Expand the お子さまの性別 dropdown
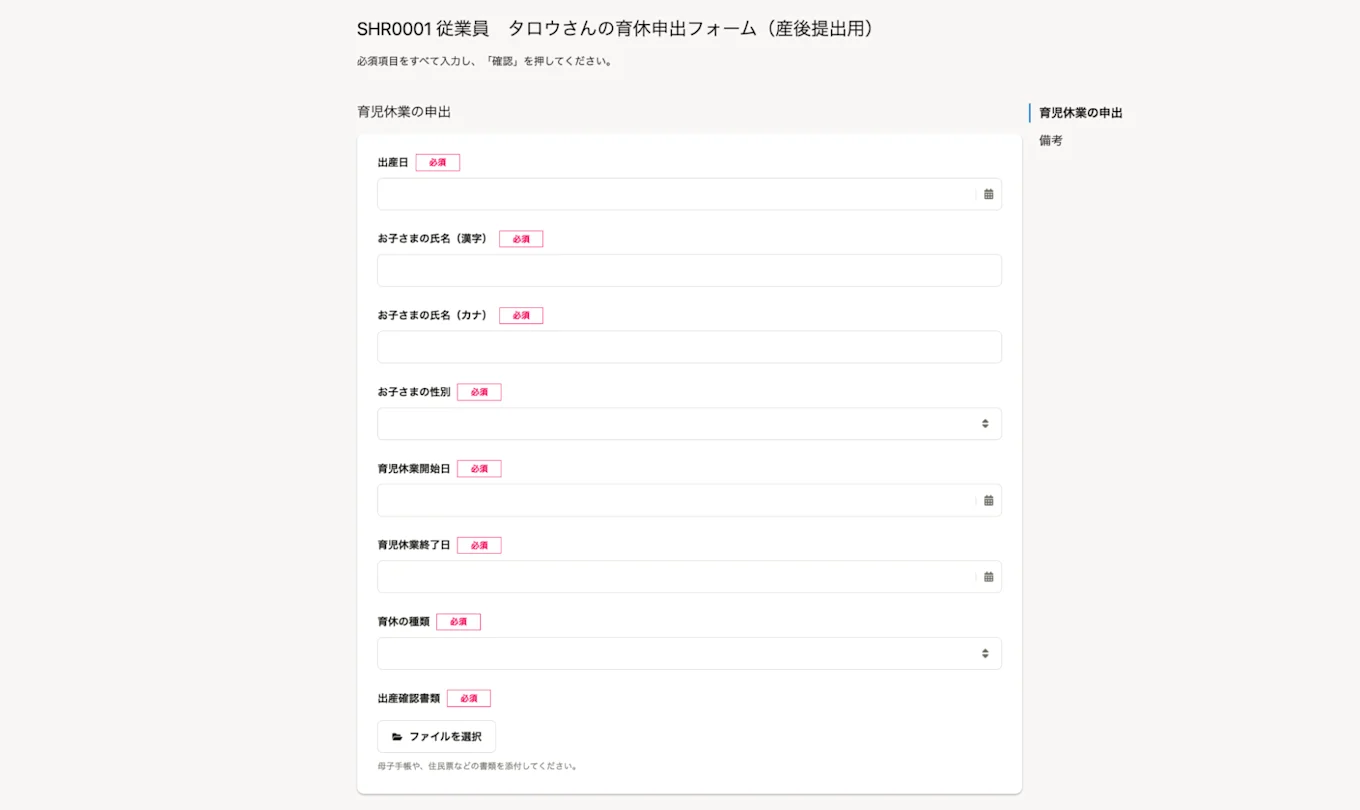Screen dimensions: 1360x810 (x=689, y=424)
